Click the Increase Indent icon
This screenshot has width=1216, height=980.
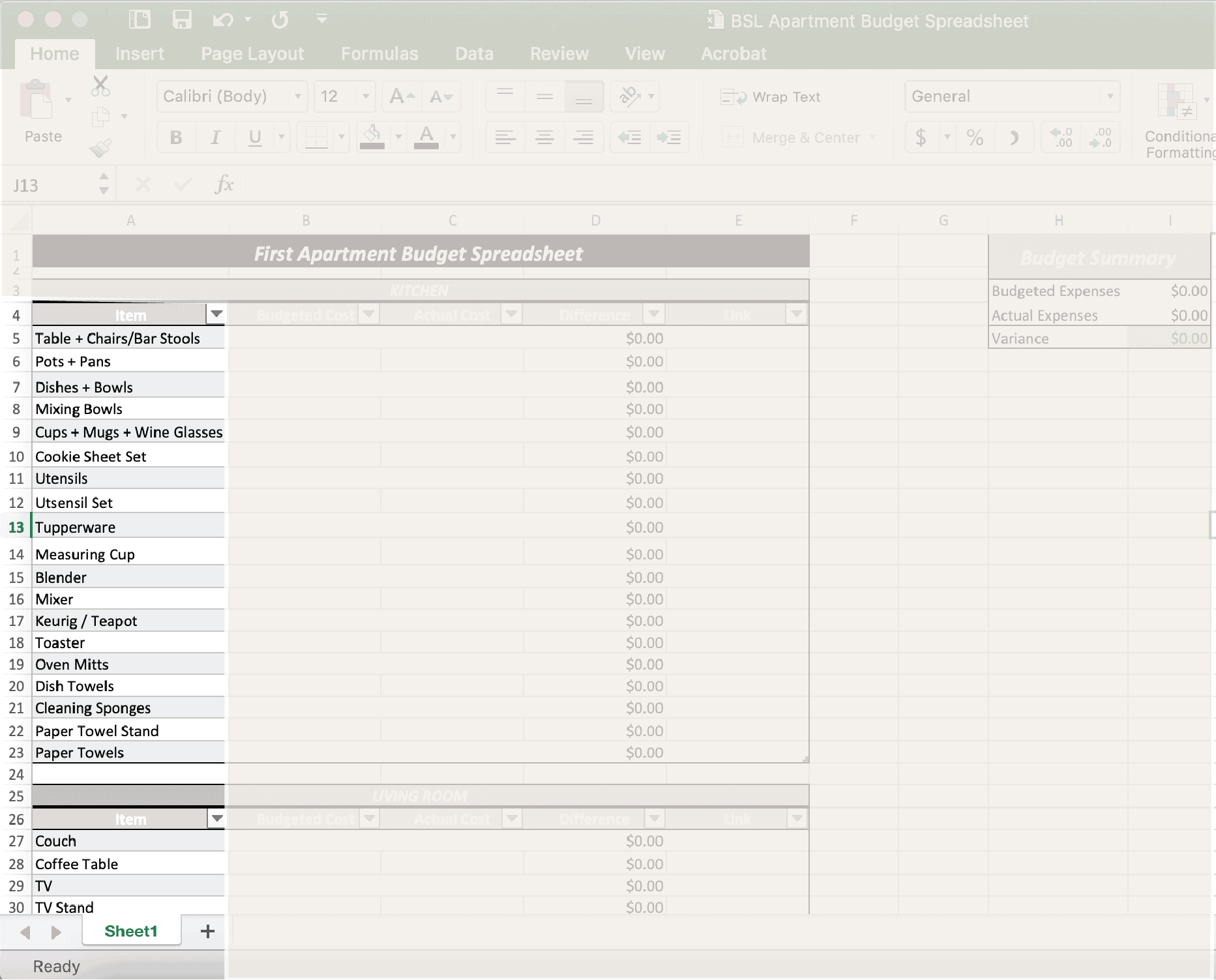coord(669,138)
